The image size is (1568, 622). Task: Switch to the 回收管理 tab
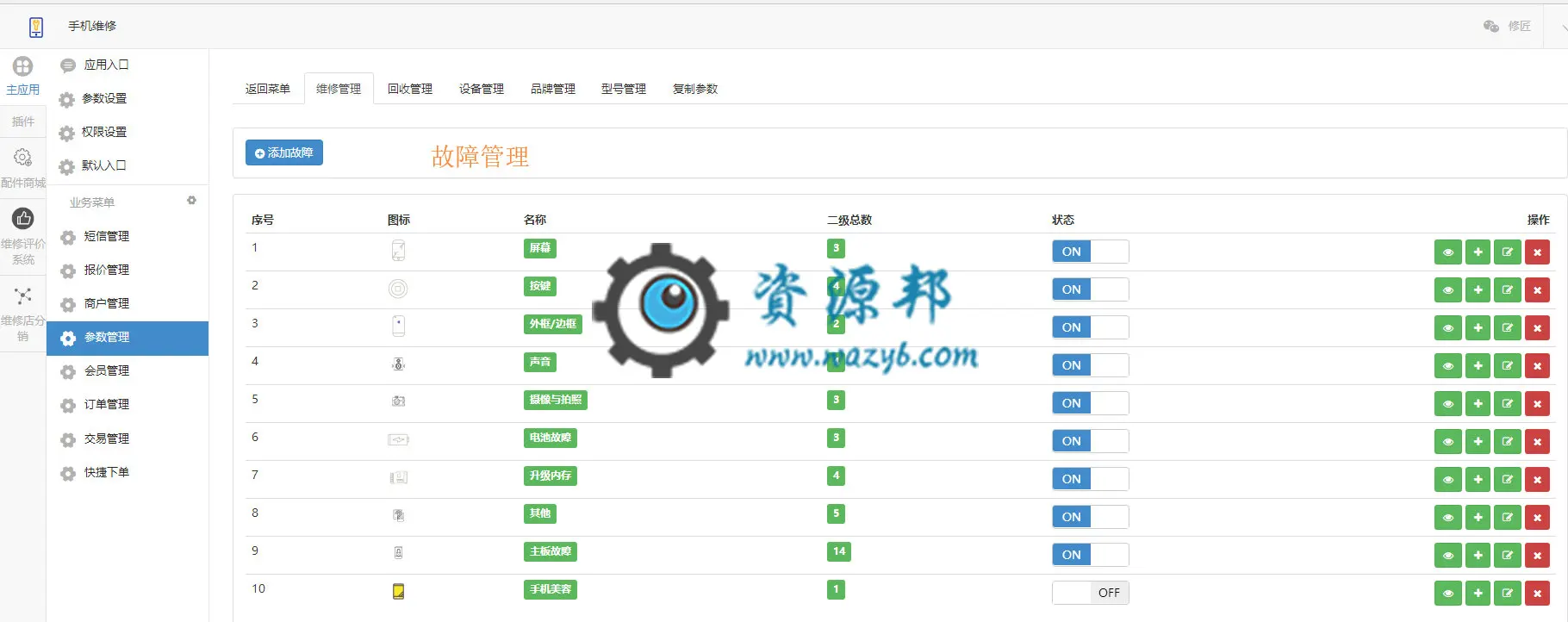tap(410, 89)
